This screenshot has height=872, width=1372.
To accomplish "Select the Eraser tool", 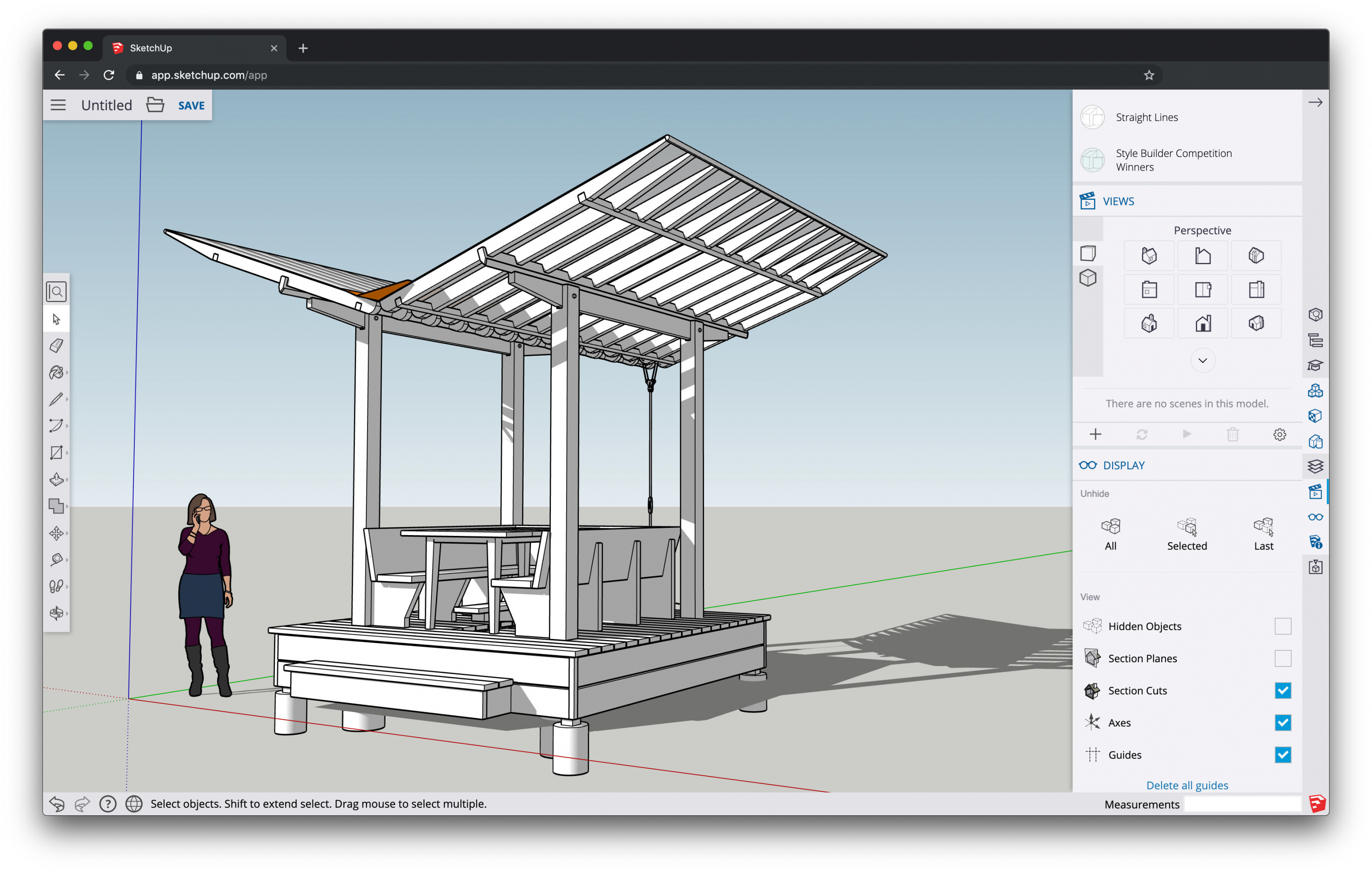I will pos(57,345).
